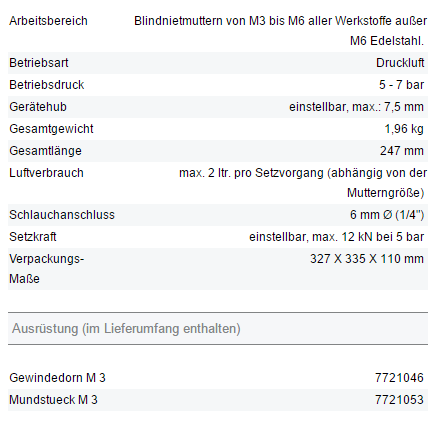The image size is (436, 421).
Task: Click the Gesamtgewicht 1,96 kg value
Action: [x=404, y=129]
